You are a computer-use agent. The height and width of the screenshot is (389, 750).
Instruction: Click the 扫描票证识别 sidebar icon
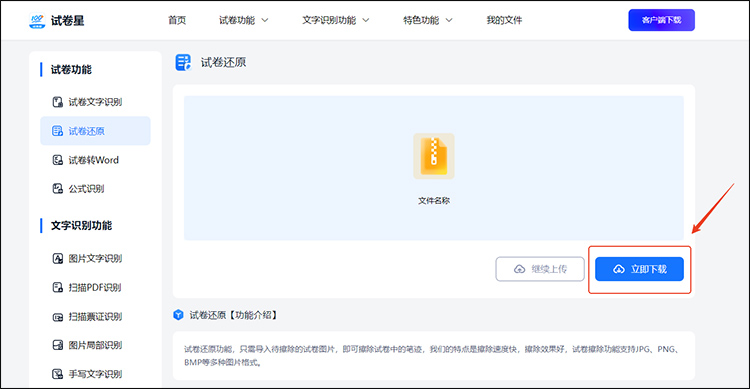(x=57, y=317)
